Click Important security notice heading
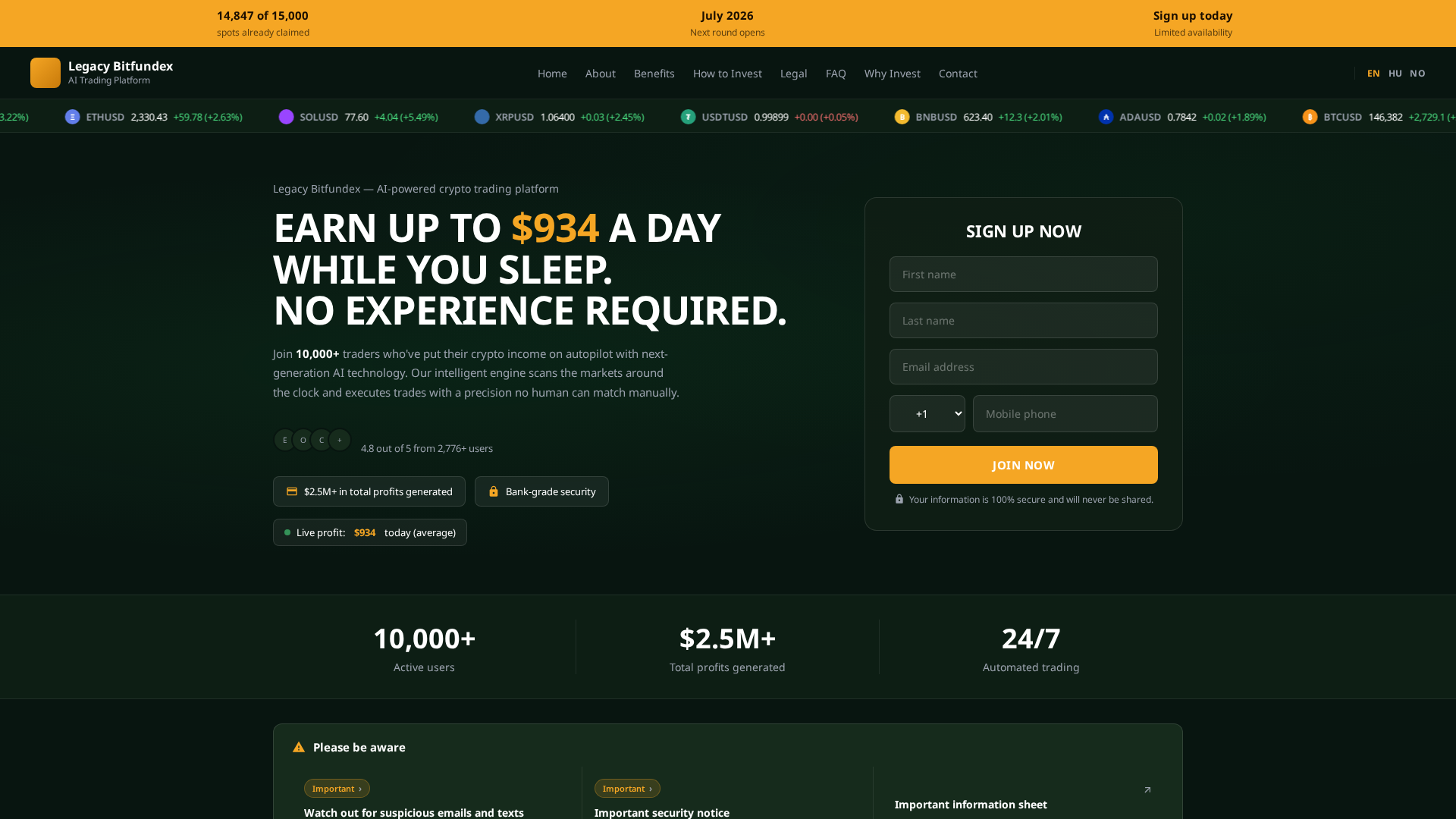 click(x=662, y=812)
